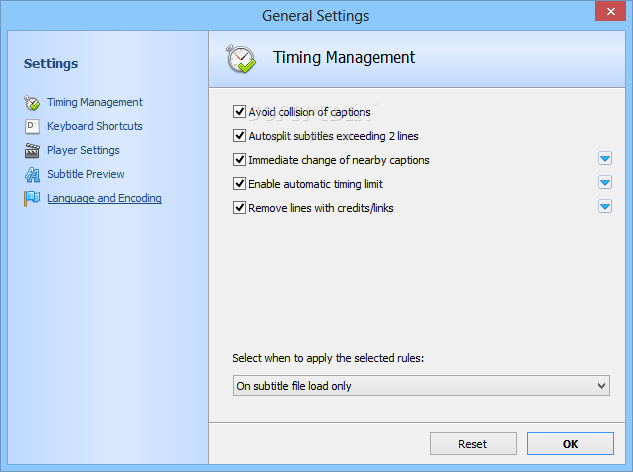The image size is (633, 472).
Task: Open the 'On subtitle file load only' dropdown
Action: click(x=421, y=386)
